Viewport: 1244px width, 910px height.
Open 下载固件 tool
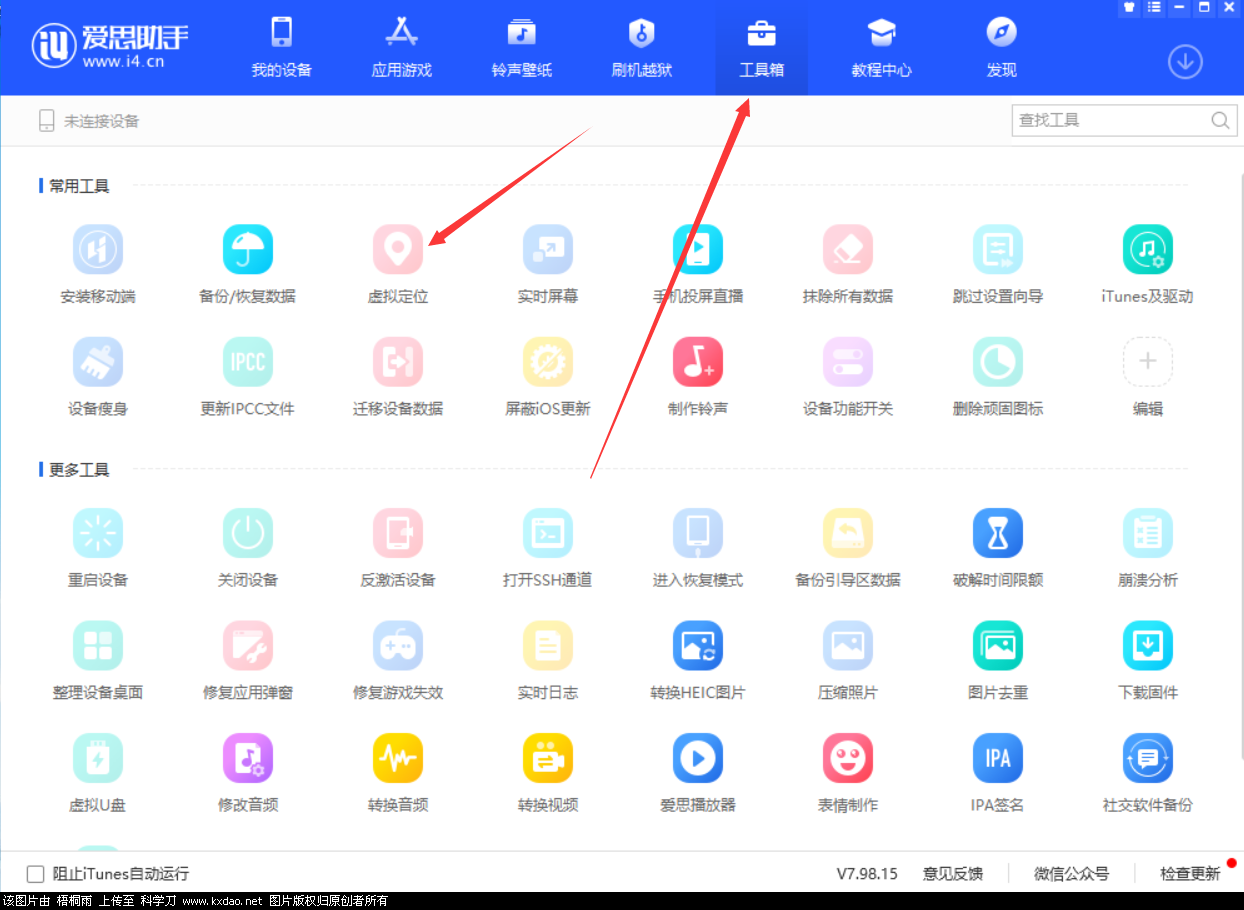(1148, 645)
